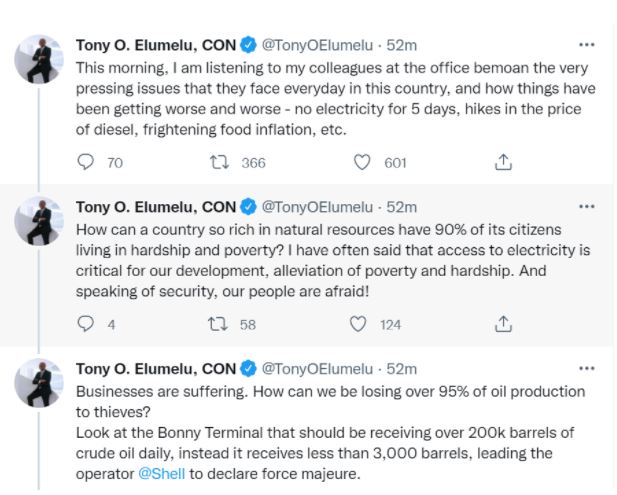Like the tweet with 124 likes
This screenshot has height=495, width=617.
358,324
